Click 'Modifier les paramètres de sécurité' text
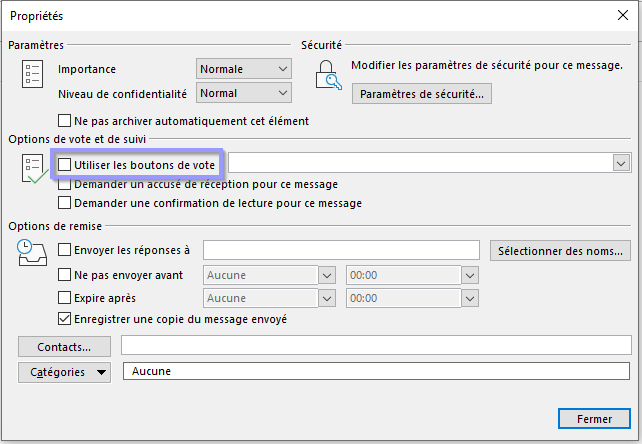The width and height of the screenshot is (642, 444). tap(487, 66)
